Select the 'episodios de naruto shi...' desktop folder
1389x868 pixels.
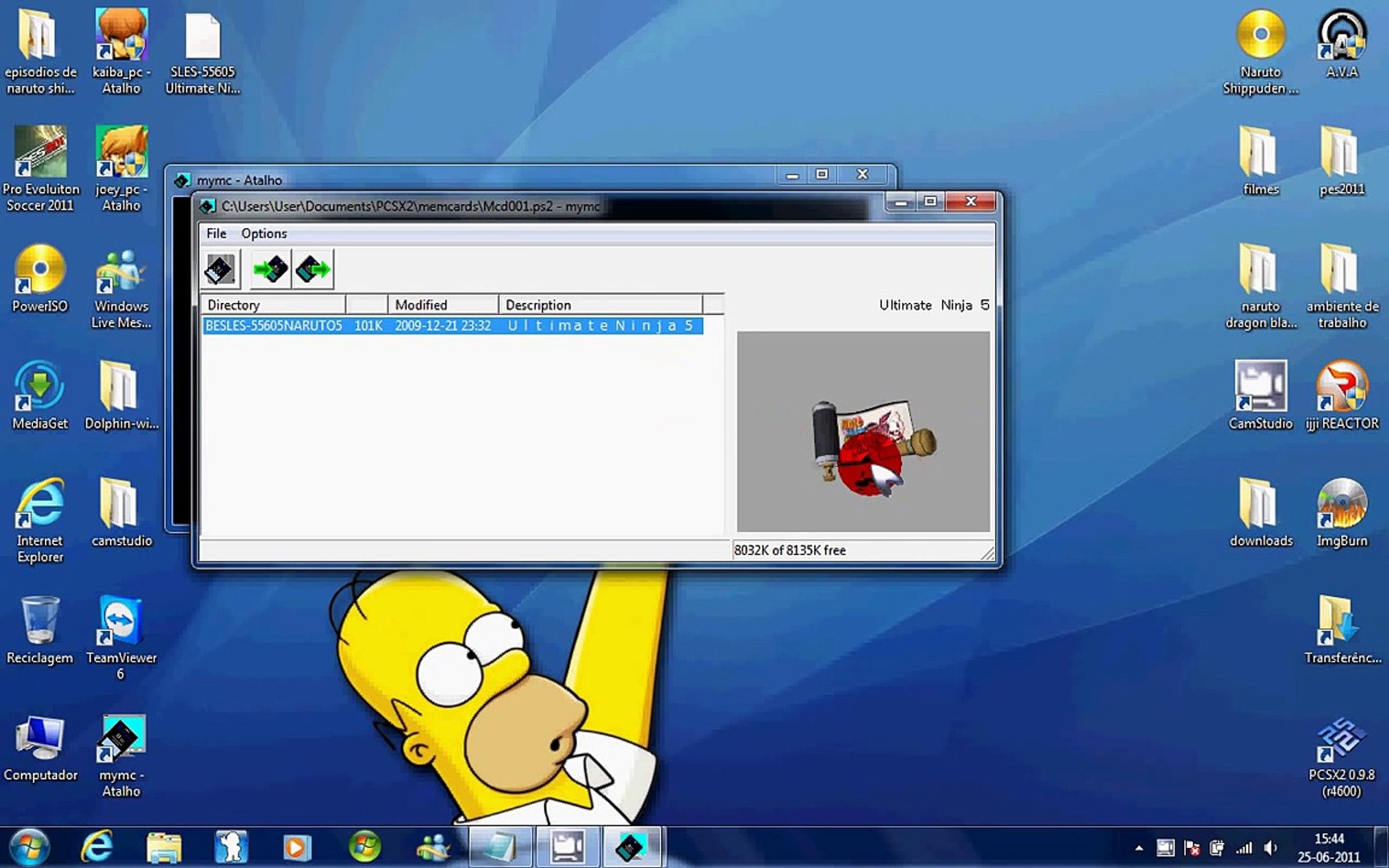click(40, 52)
